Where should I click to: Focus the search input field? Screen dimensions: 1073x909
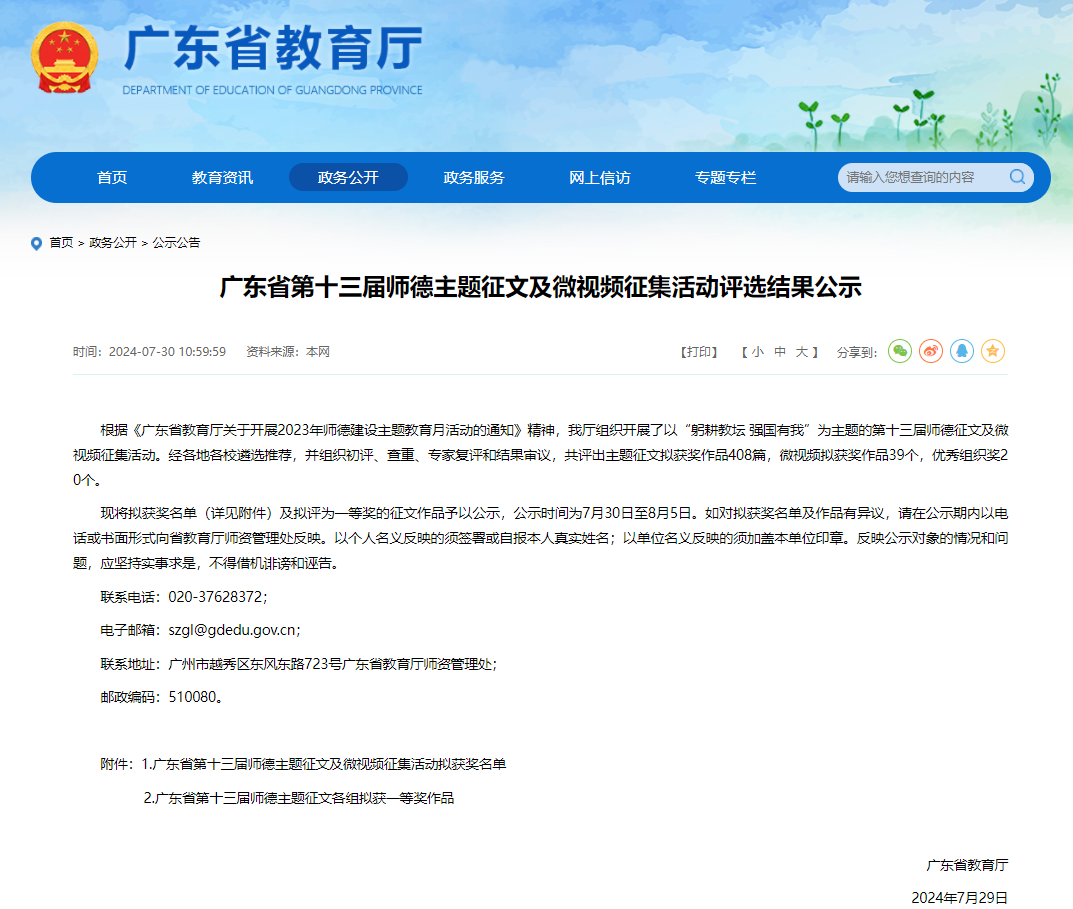(x=920, y=177)
